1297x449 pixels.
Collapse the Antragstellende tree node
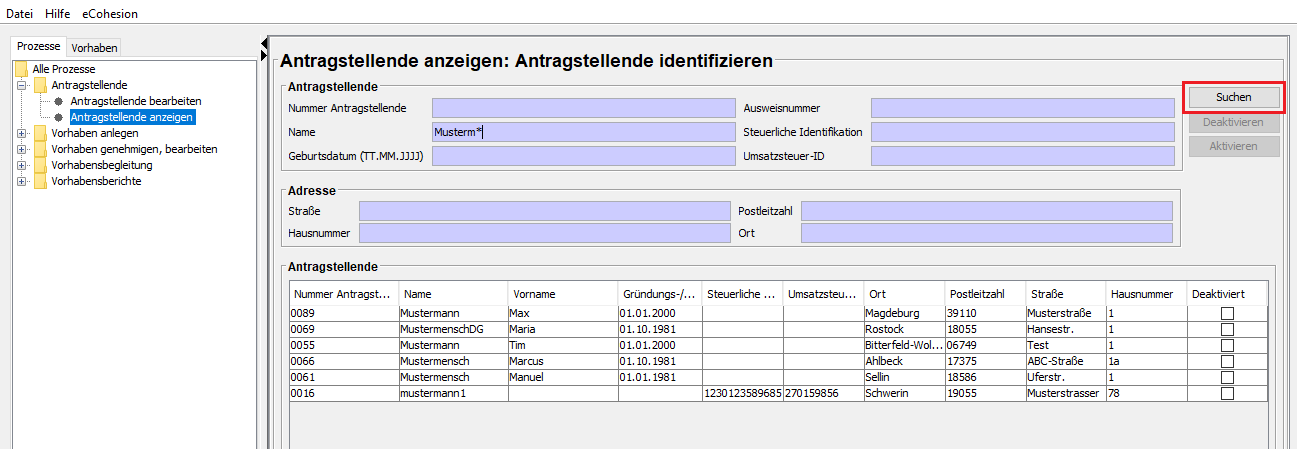click(x=22, y=85)
